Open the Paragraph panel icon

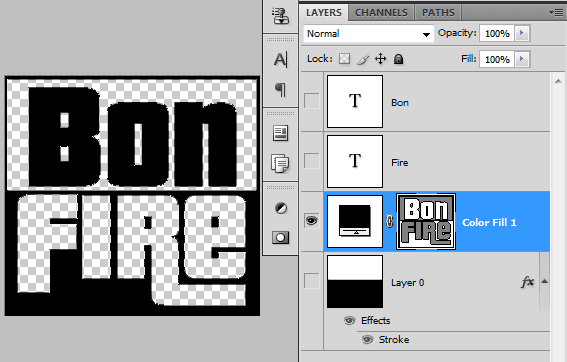click(x=281, y=89)
